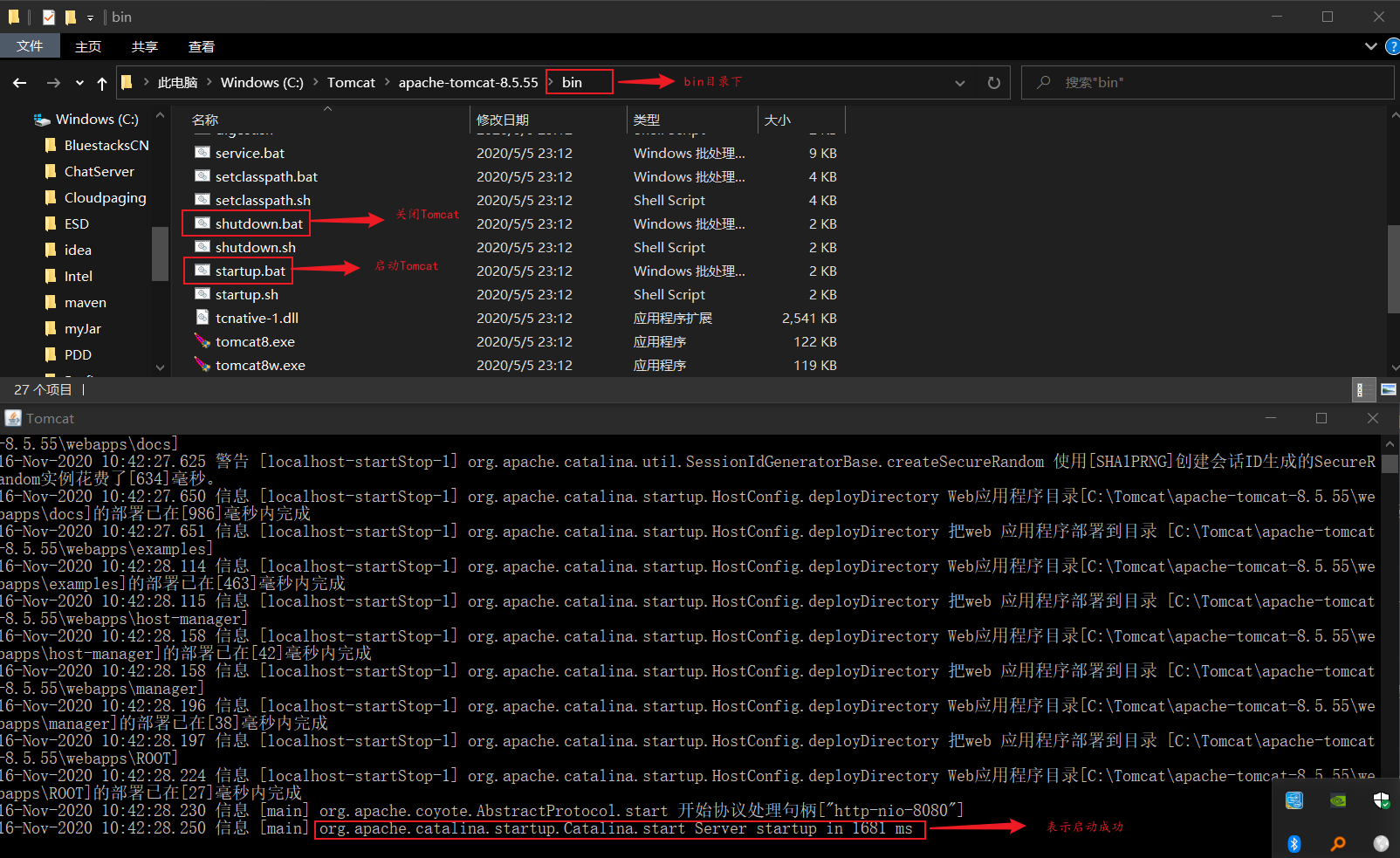The image size is (1400, 858).
Task: Click the orange search tray icon
Action: tap(1337, 843)
